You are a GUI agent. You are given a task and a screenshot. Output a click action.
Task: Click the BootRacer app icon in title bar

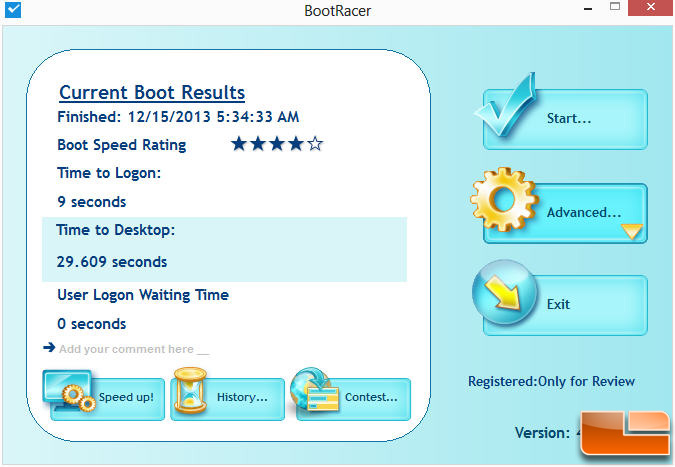[13, 9]
